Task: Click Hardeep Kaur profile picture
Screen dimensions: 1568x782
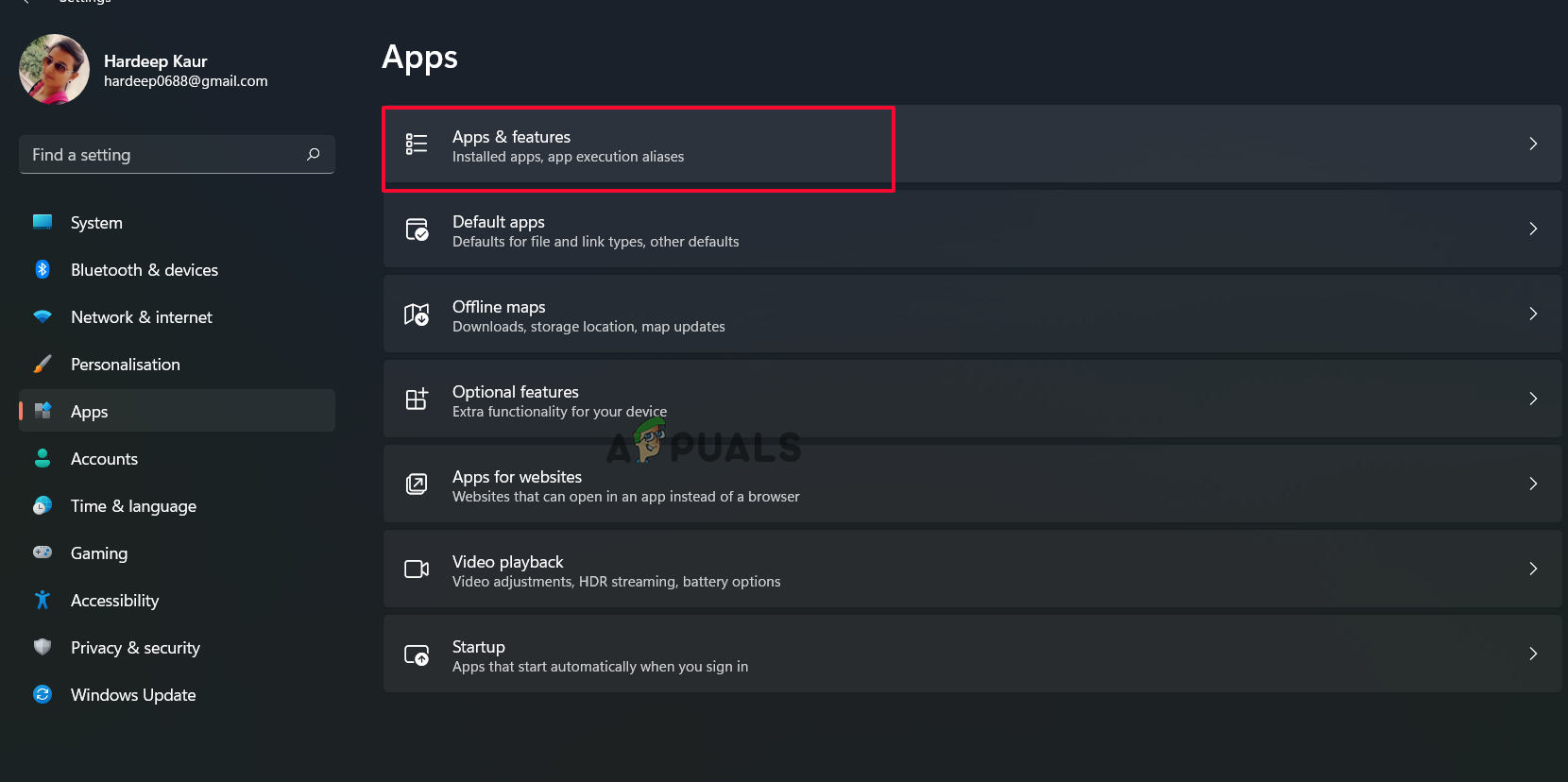Action: point(54,69)
